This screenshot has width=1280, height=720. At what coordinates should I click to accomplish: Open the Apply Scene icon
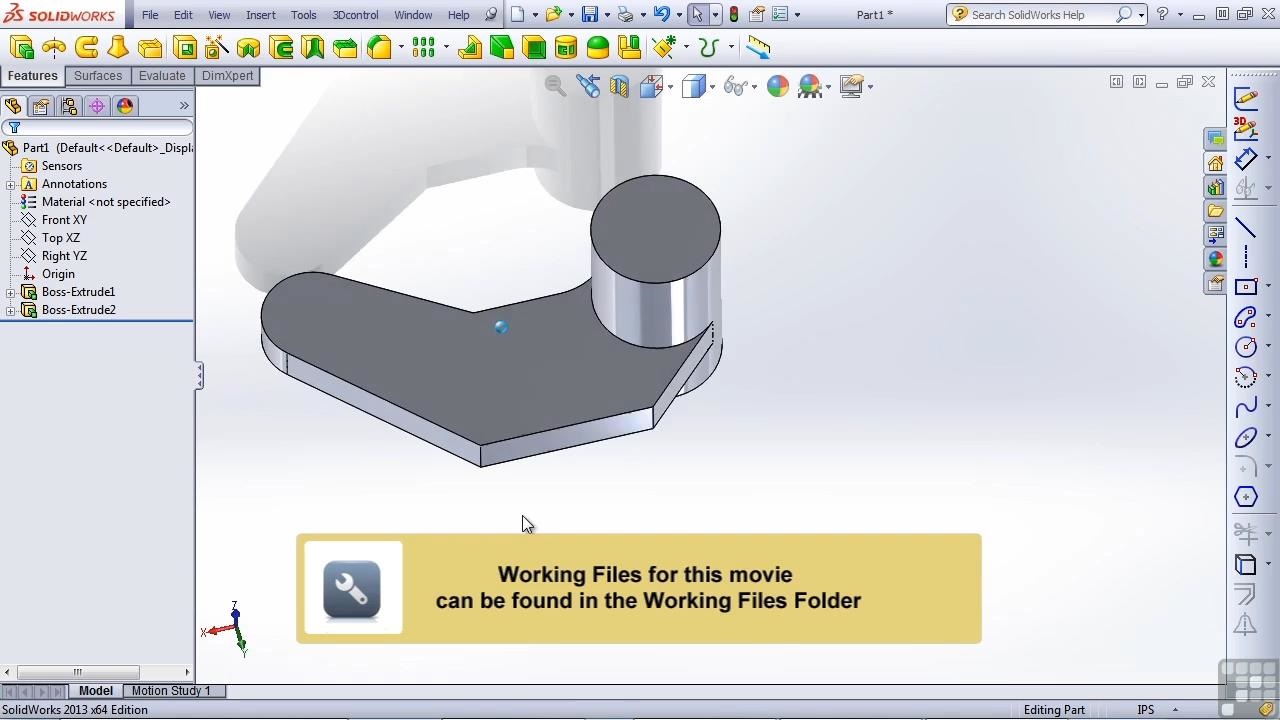coord(809,86)
